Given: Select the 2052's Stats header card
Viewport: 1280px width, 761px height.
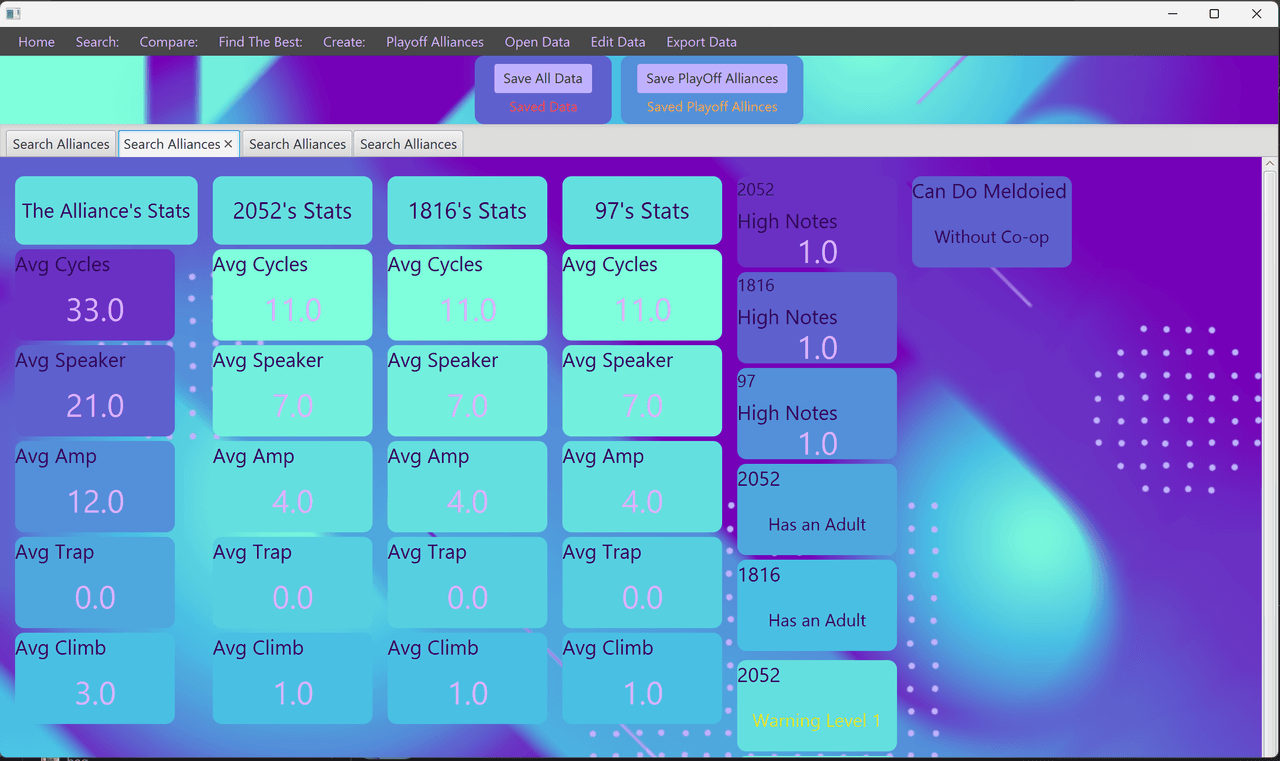Looking at the screenshot, I should [292, 211].
